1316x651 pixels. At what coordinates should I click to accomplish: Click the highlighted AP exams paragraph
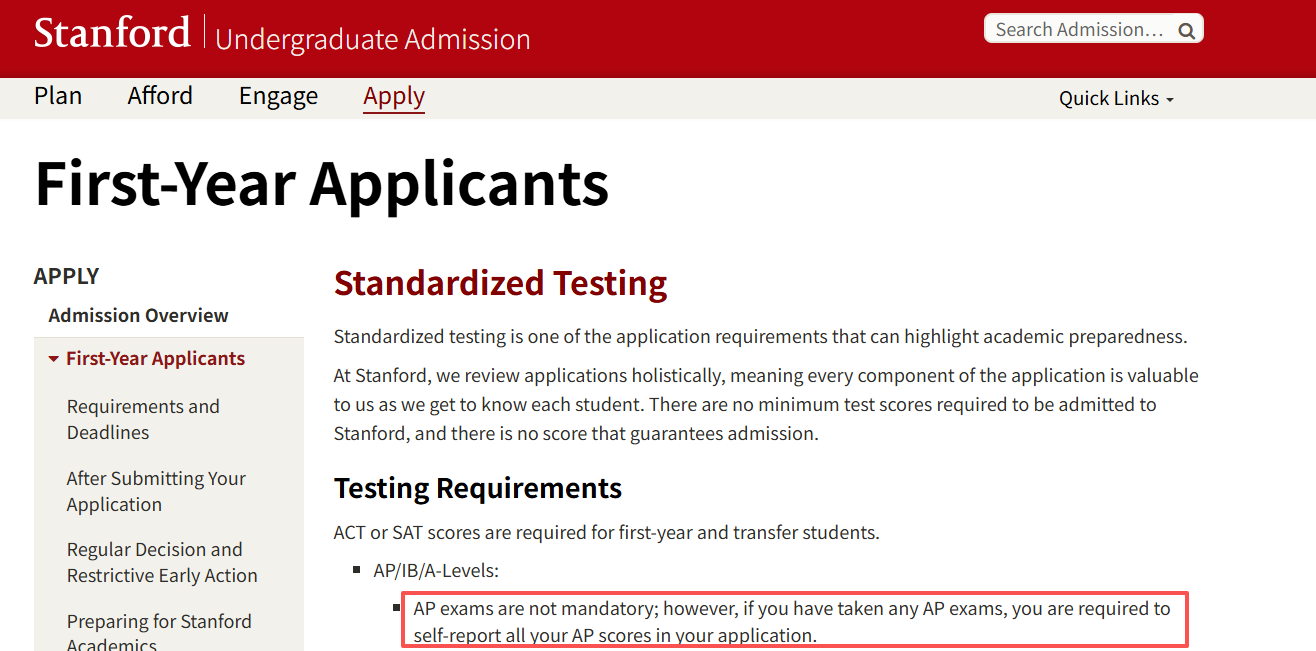[792, 621]
